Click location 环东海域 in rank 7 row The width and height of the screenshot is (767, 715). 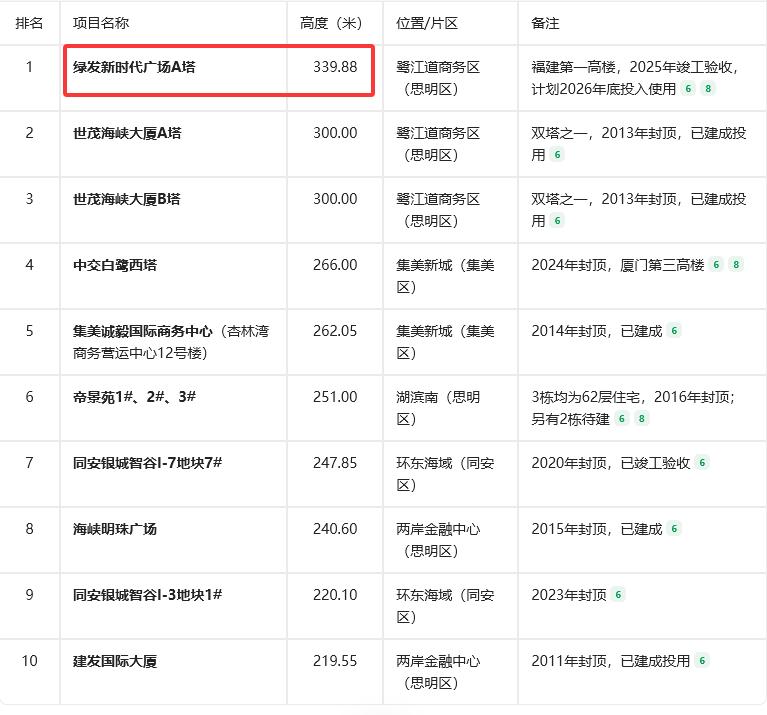(x=424, y=463)
